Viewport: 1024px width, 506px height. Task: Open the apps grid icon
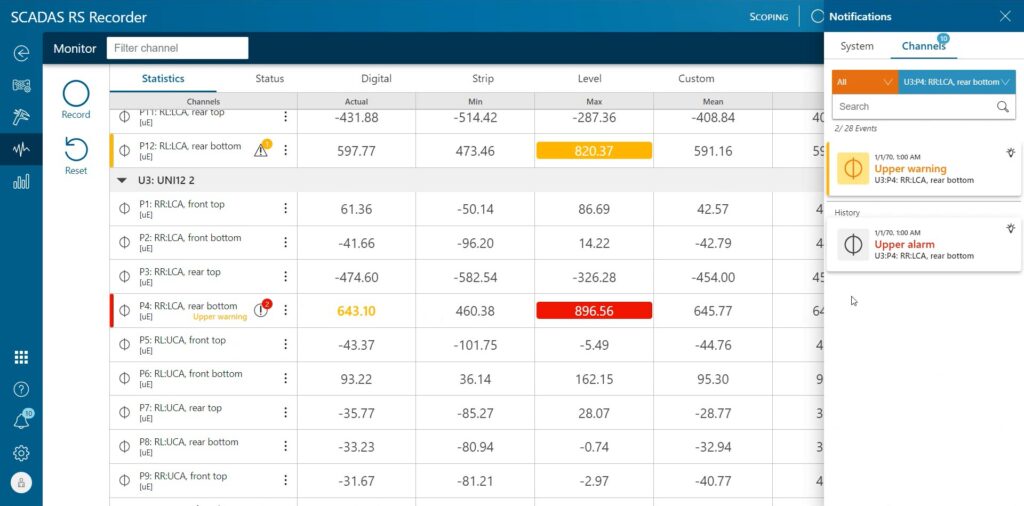click(x=21, y=357)
